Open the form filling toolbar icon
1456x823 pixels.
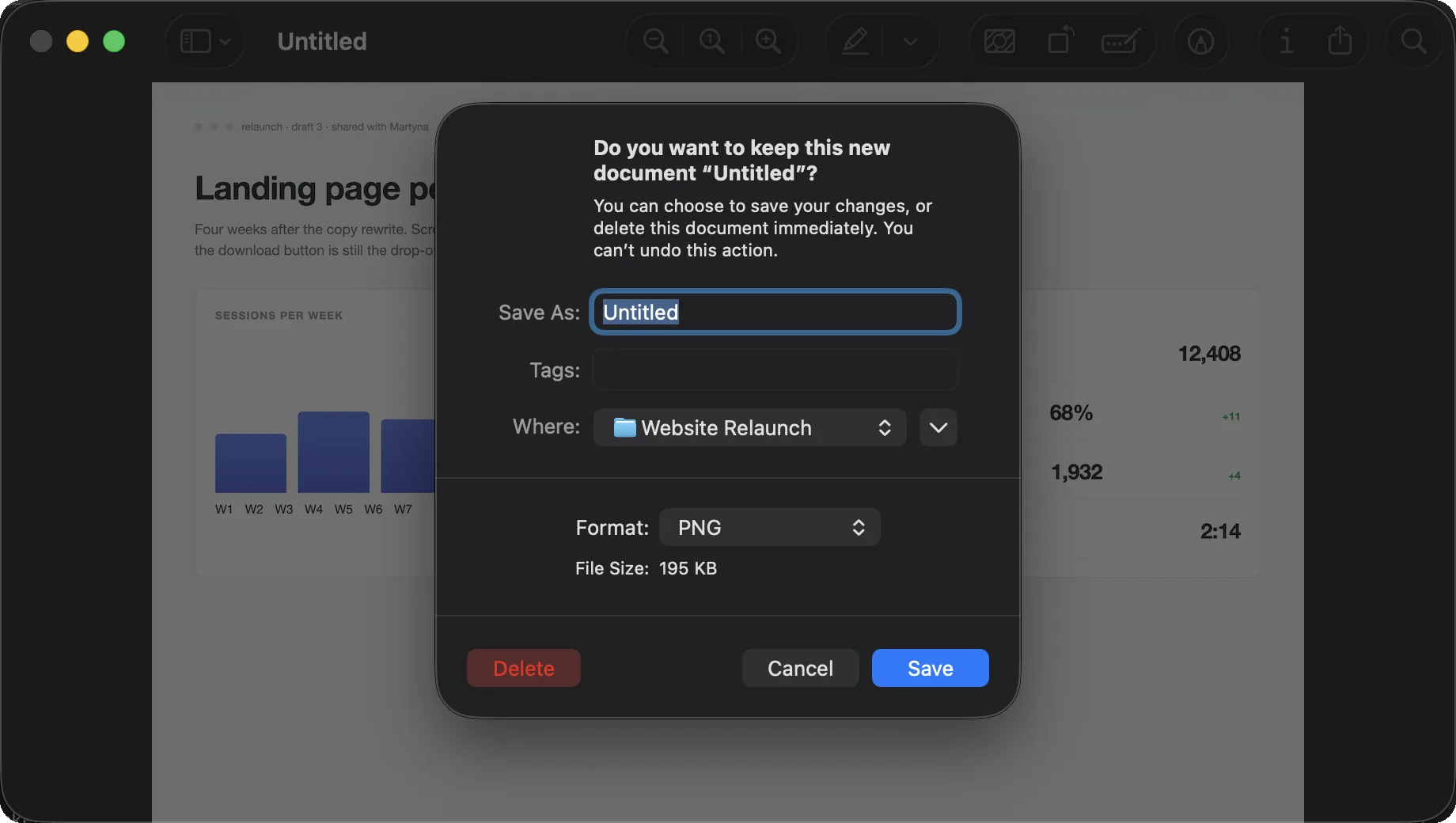(x=1120, y=41)
